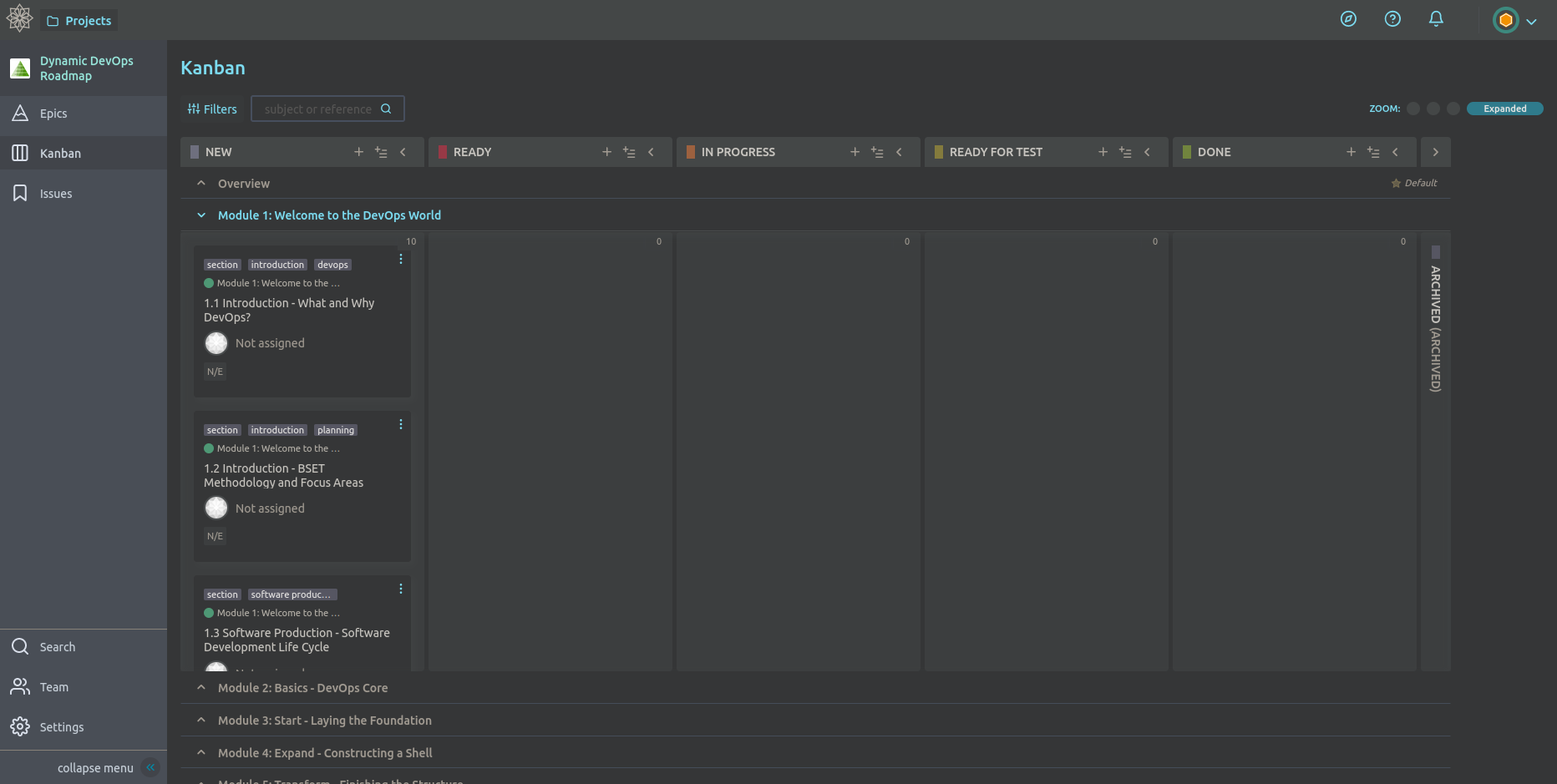
Task: Open the discover compass icon
Action: tap(1348, 19)
